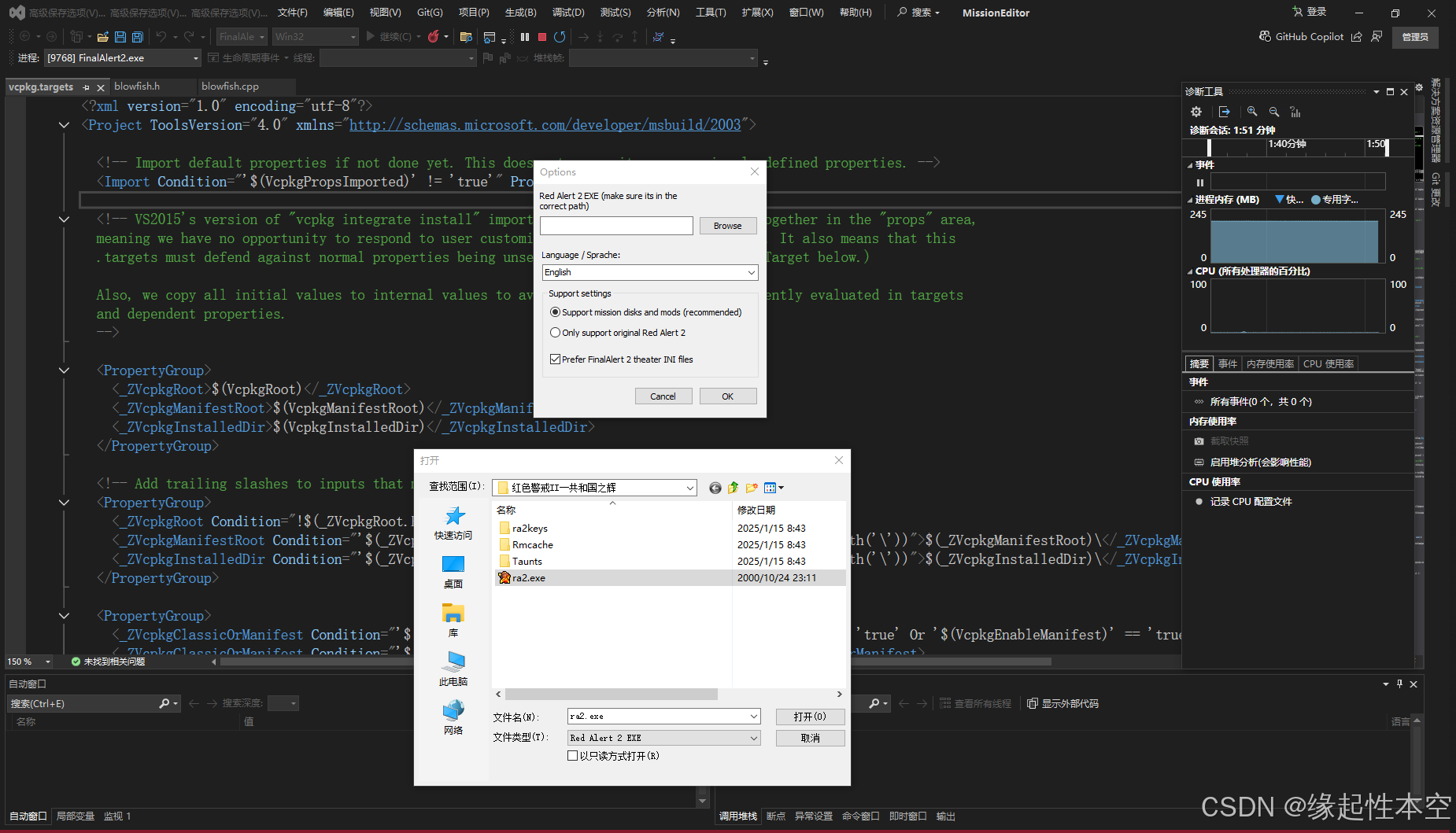Select ra2.exe in file list

pyautogui.click(x=670, y=578)
